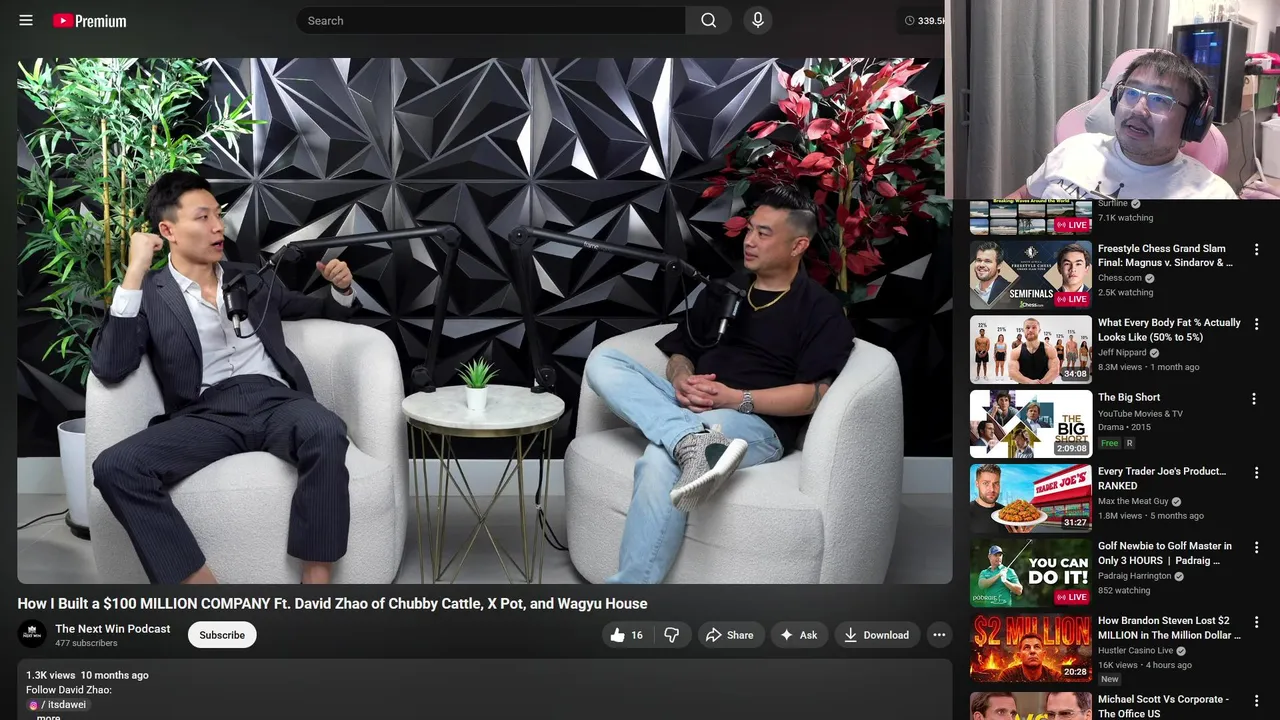Open How Brandon Steven Lost $2 Million thumbnail
This screenshot has height=720, width=1280.
1031,647
